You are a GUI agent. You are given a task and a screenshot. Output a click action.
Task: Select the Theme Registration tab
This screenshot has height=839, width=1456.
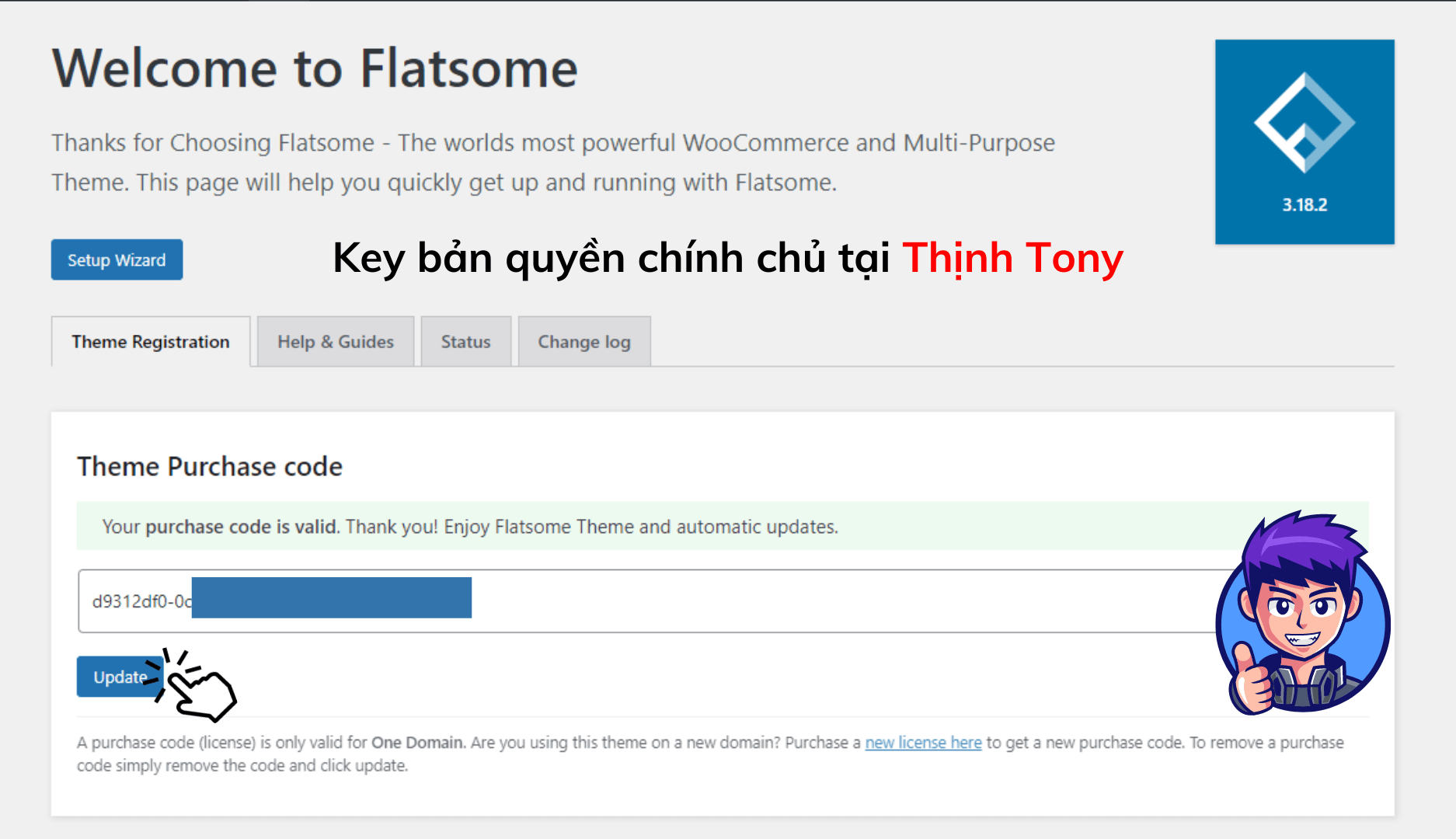click(x=150, y=341)
